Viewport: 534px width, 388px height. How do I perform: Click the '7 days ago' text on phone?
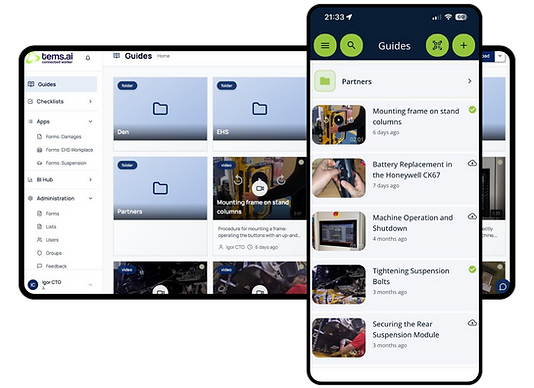(386, 186)
